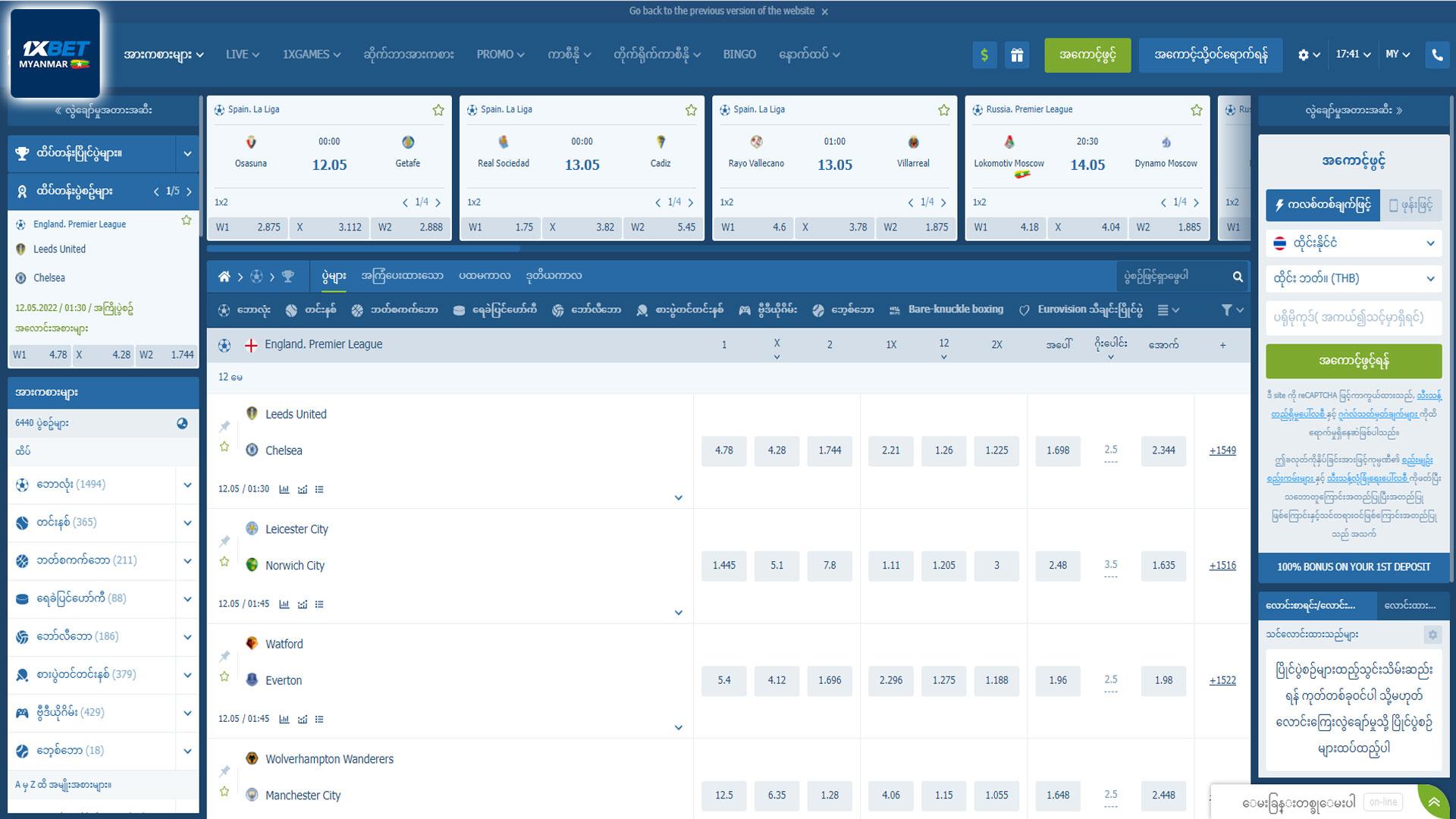Favorite Leeds United match in sidebar
Image resolution: width=1456 pixels, height=819 pixels.
(x=187, y=220)
